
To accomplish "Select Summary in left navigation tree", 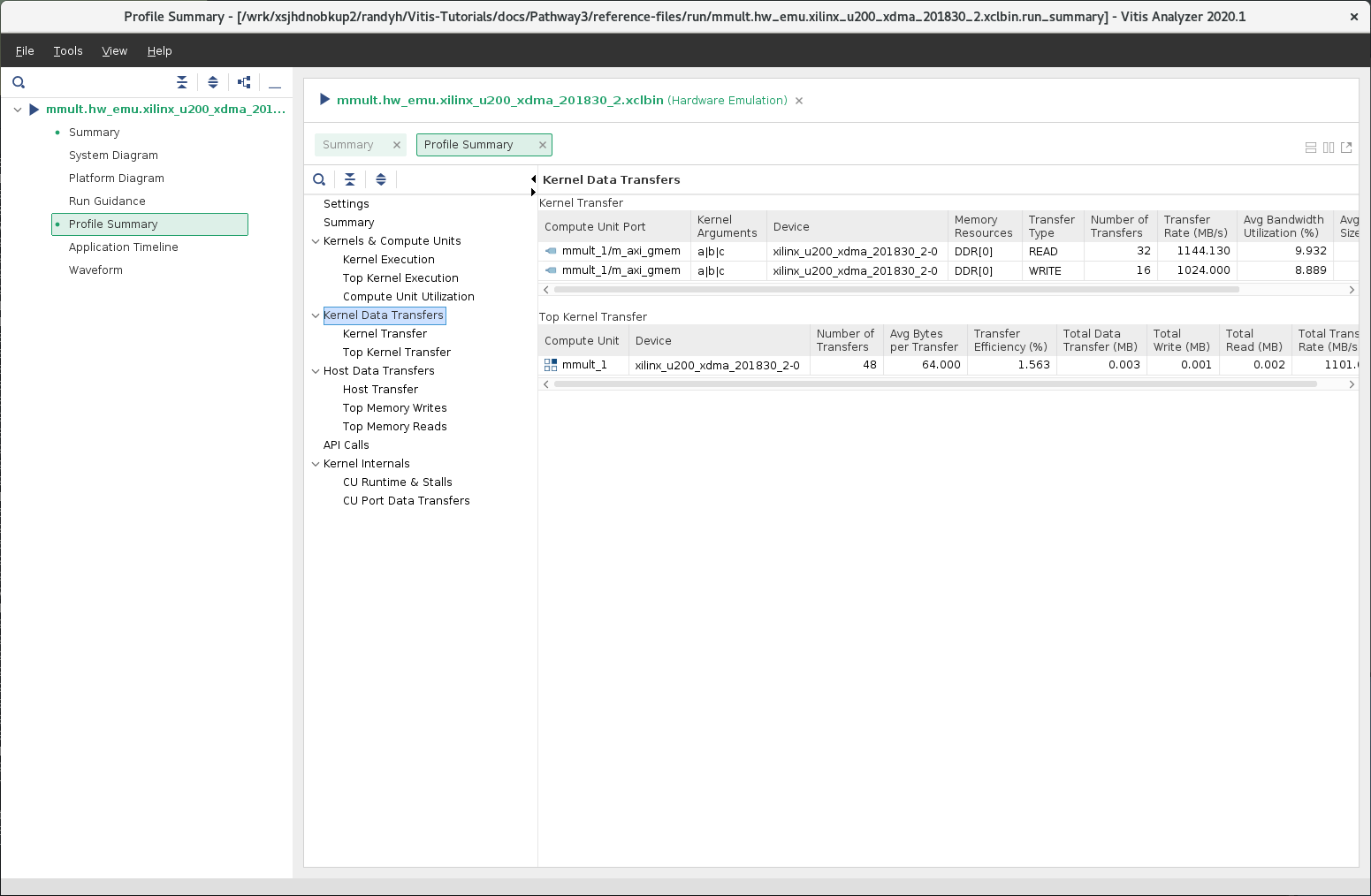I will click(95, 133).
